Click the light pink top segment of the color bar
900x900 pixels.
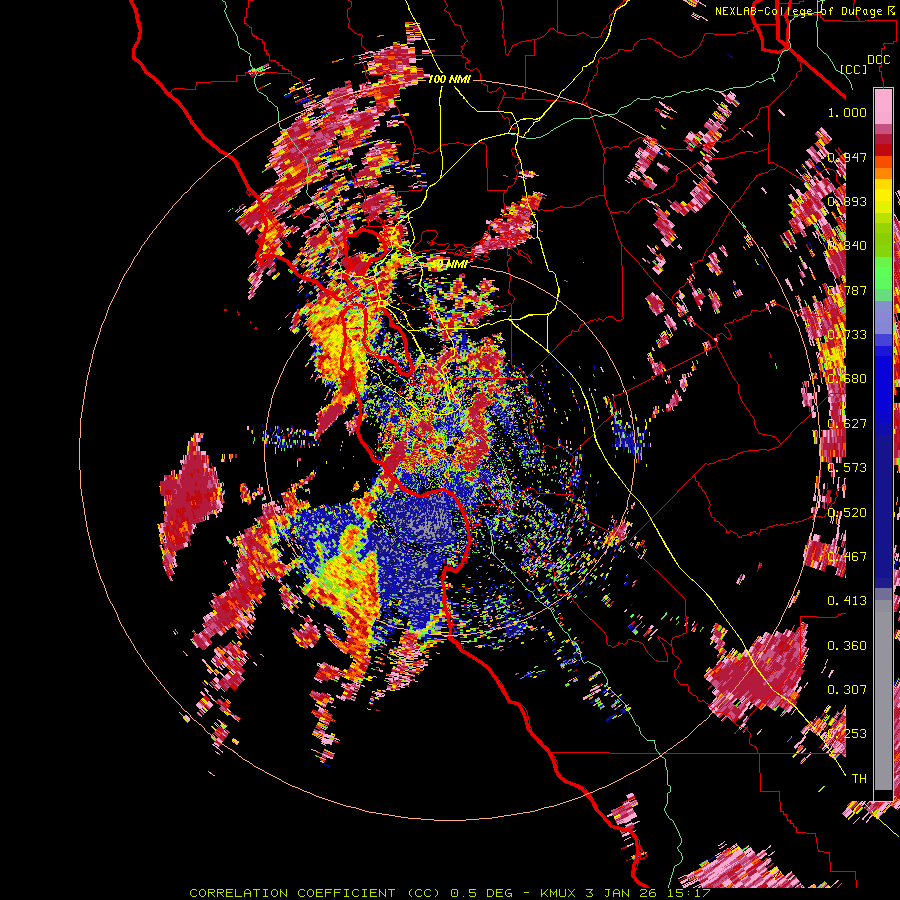click(883, 106)
